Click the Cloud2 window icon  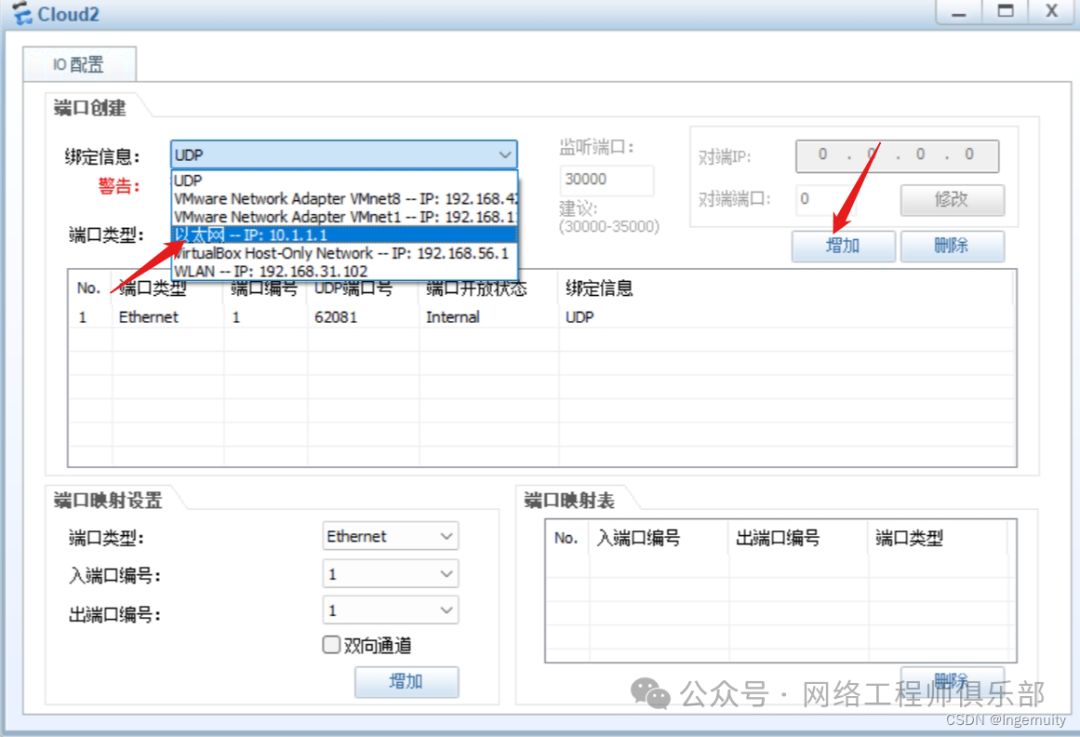coord(22,13)
